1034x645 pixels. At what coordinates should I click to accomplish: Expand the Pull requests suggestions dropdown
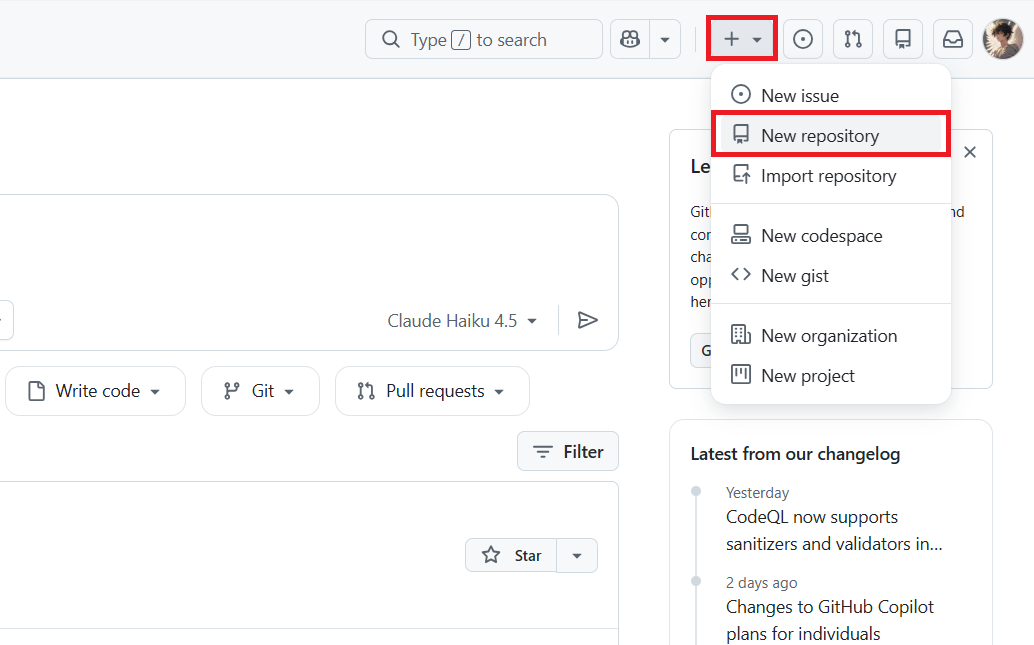pyautogui.click(x=432, y=391)
